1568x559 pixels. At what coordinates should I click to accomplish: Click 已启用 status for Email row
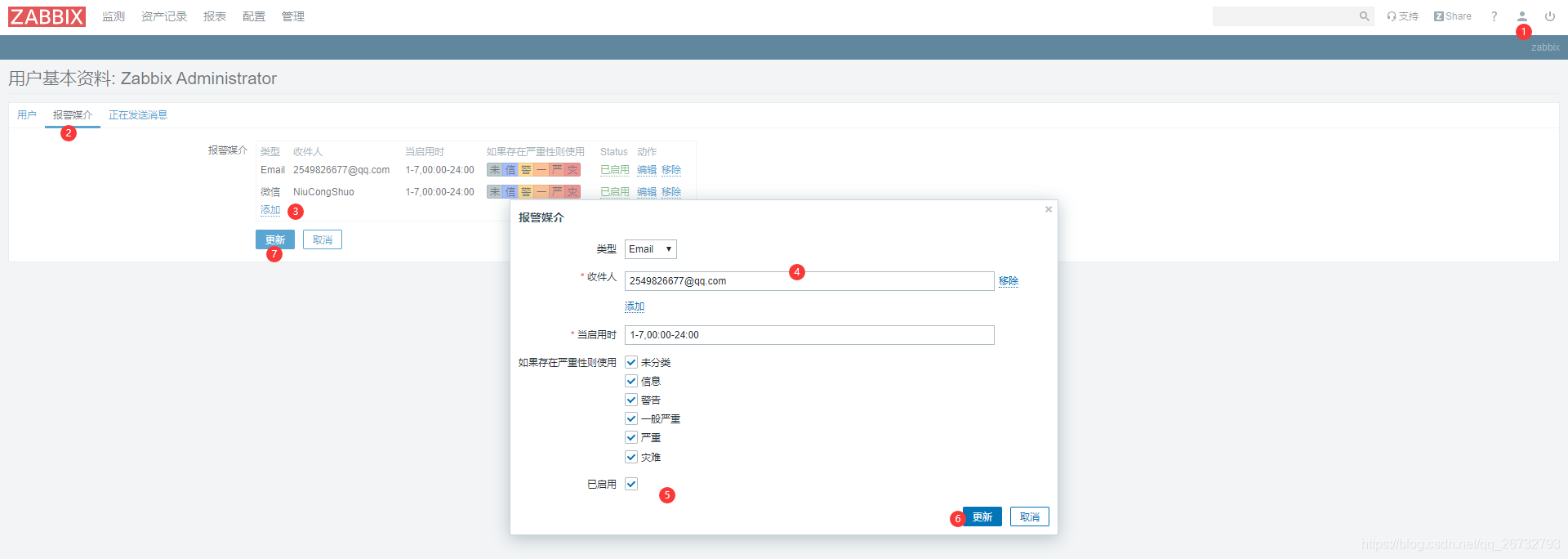(615, 170)
